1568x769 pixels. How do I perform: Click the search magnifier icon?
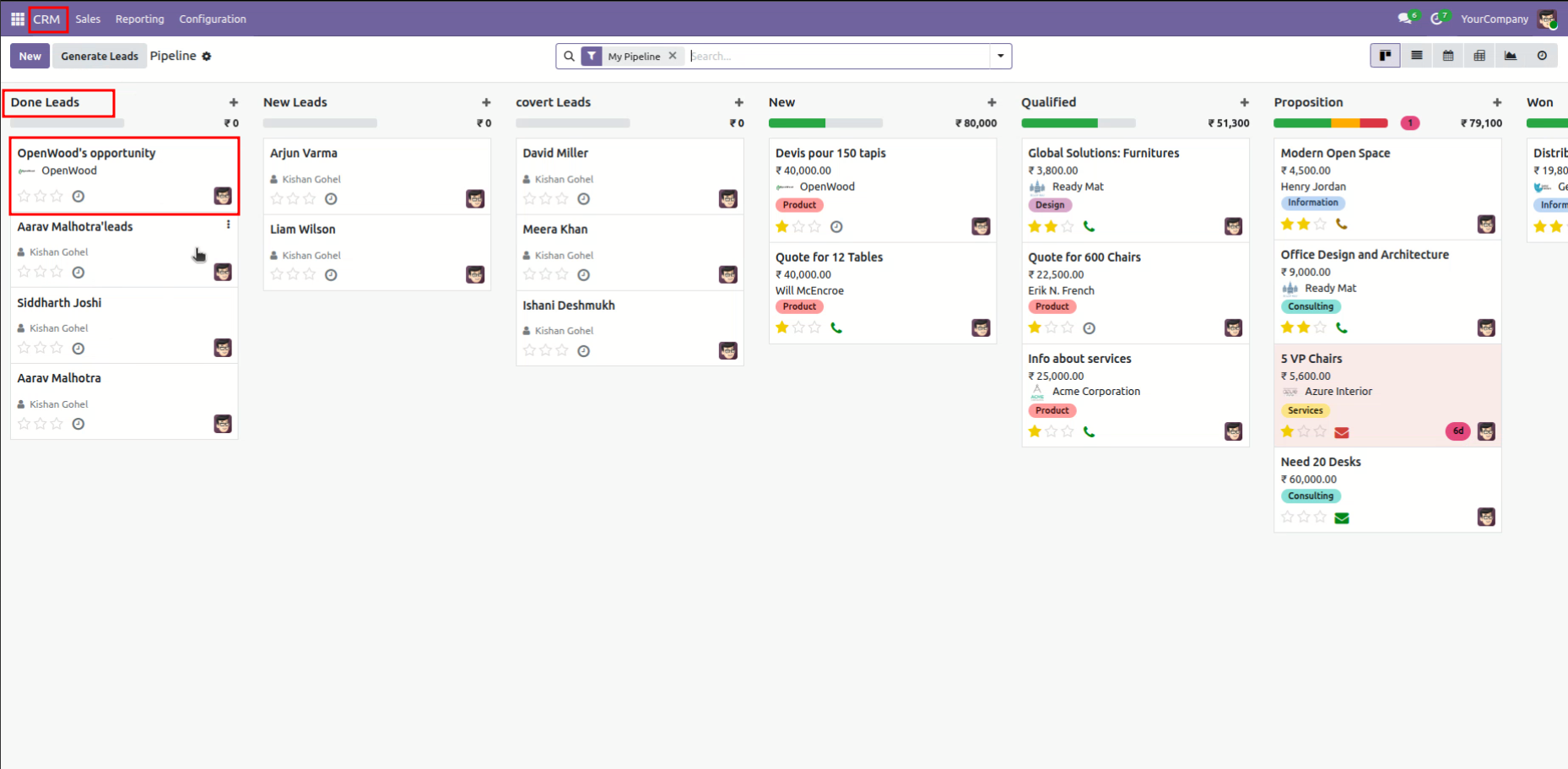pyautogui.click(x=569, y=57)
